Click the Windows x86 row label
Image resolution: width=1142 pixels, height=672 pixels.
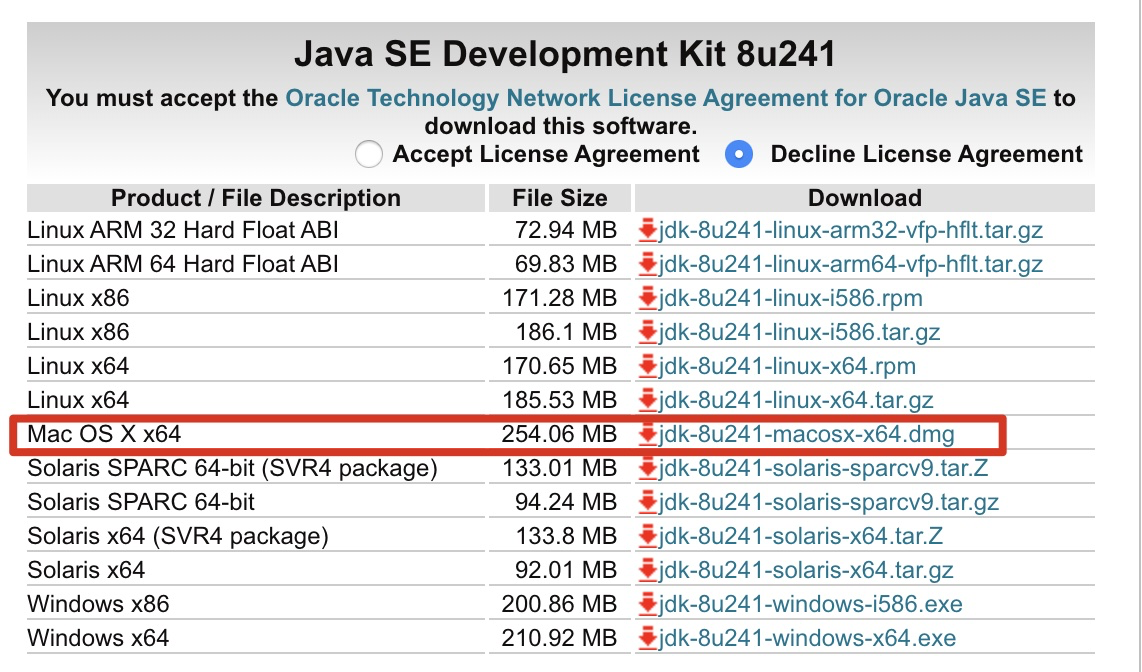(x=98, y=604)
